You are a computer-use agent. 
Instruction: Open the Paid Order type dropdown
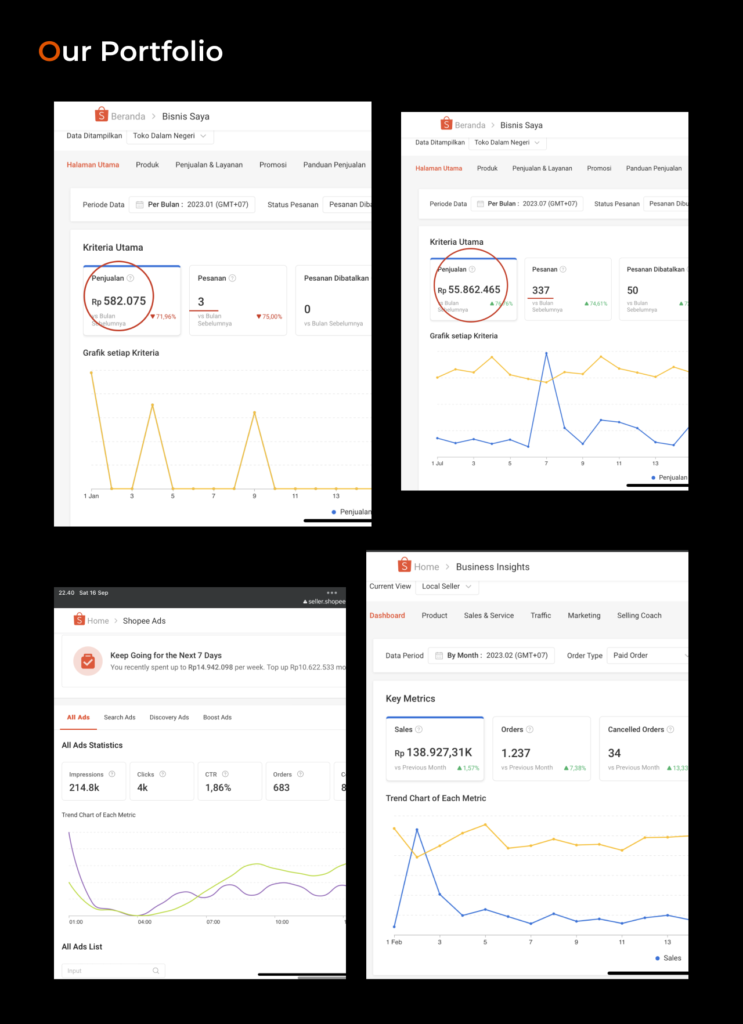(x=650, y=656)
